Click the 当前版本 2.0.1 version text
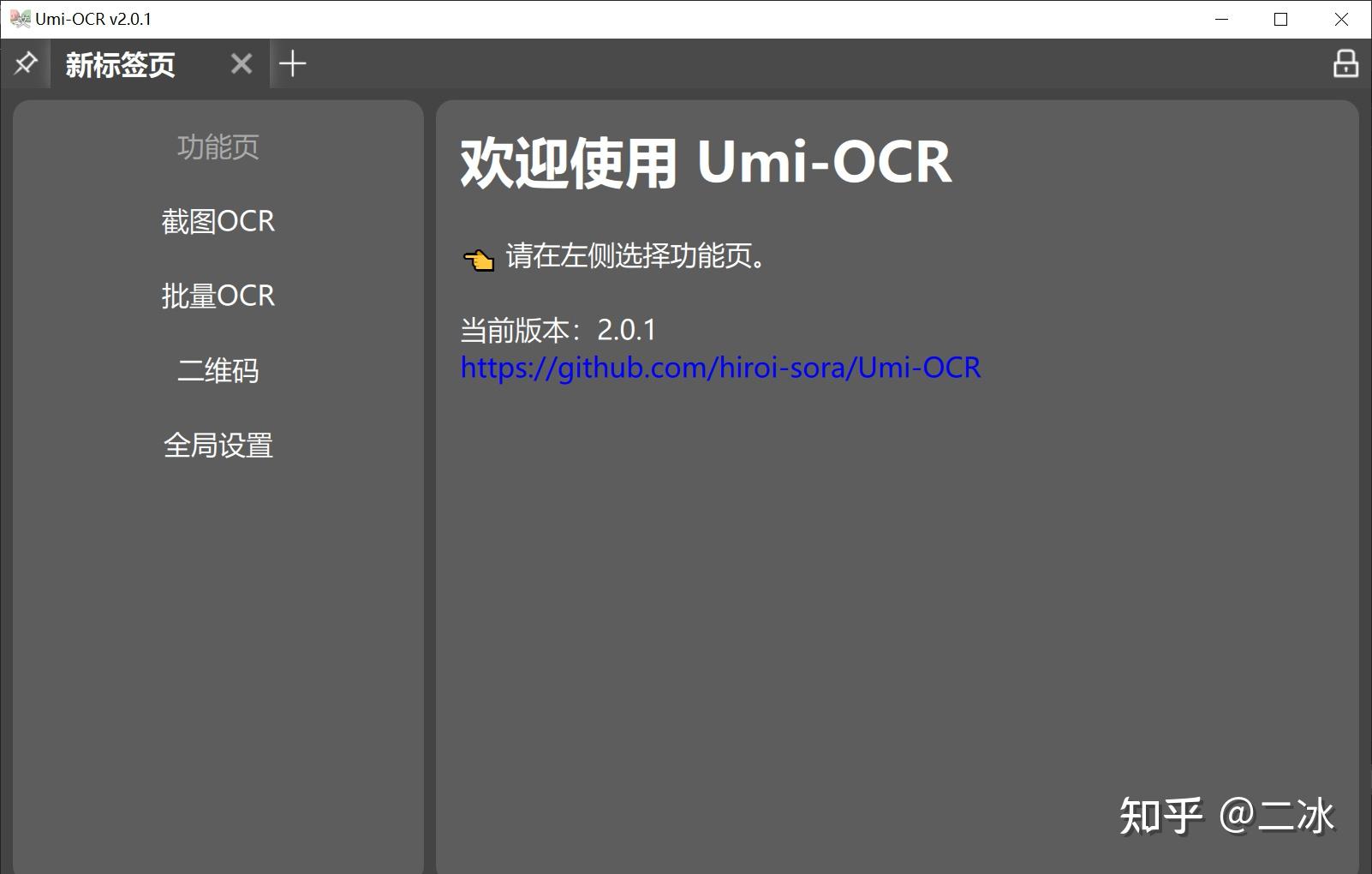Image resolution: width=1372 pixels, height=874 pixels. point(557,329)
